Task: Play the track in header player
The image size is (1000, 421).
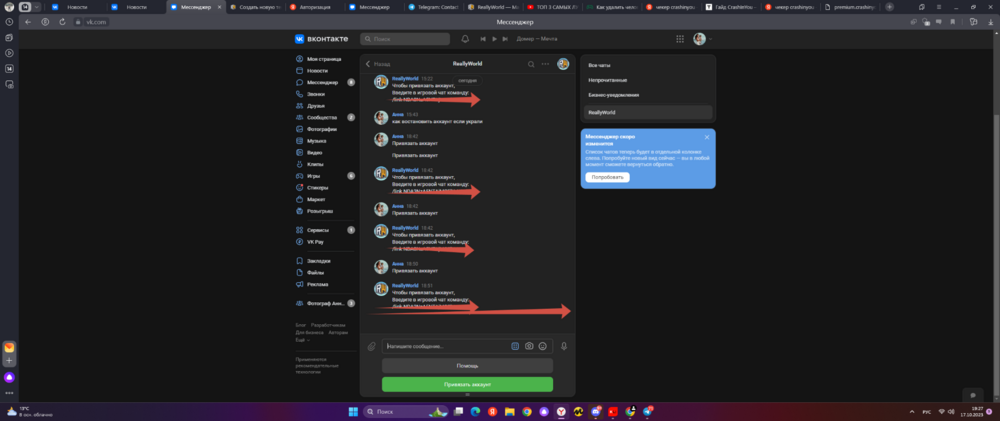Action: [494, 39]
